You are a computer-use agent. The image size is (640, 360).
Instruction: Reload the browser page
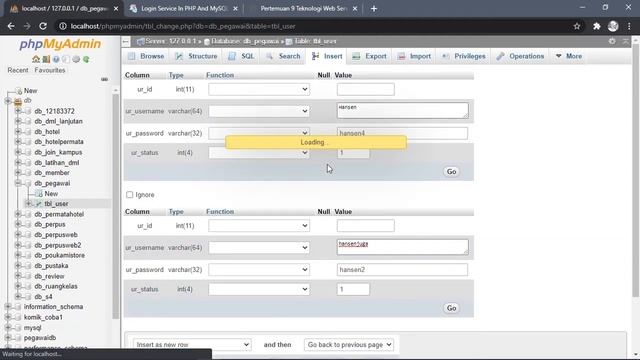pyautogui.click(x=43, y=26)
